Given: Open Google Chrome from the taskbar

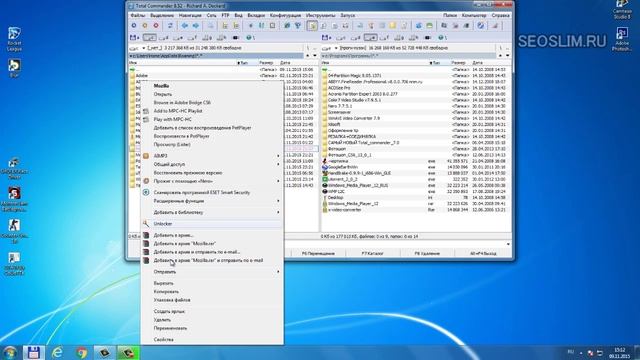Looking at the screenshot, I should (81, 352).
